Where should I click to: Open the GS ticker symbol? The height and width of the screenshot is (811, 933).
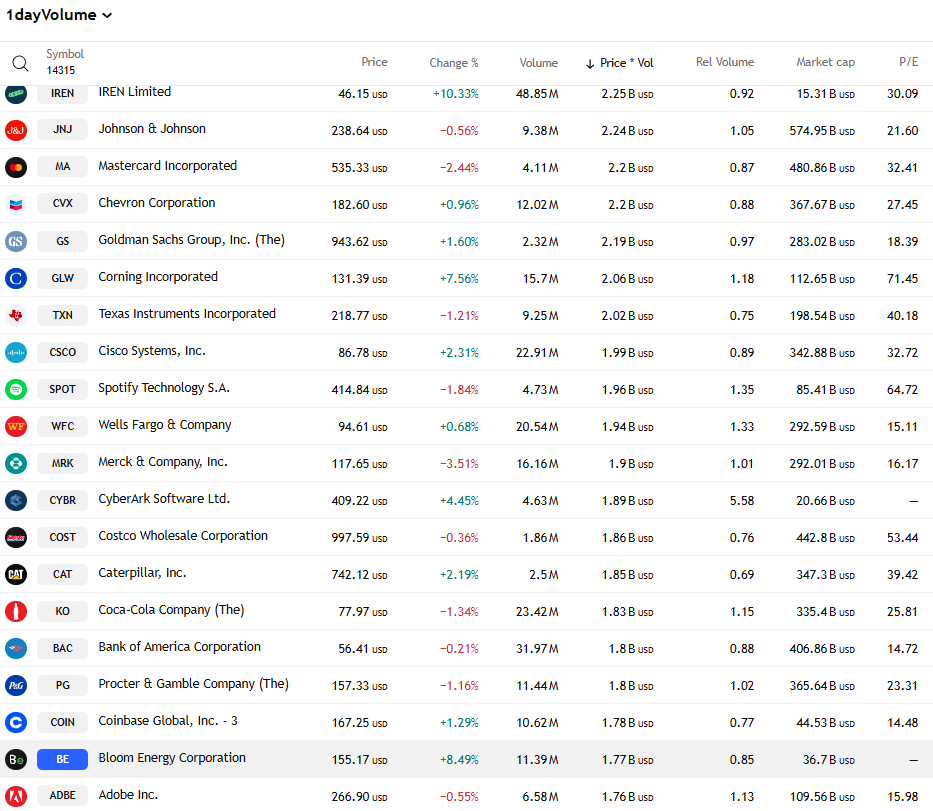[x=62, y=241]
